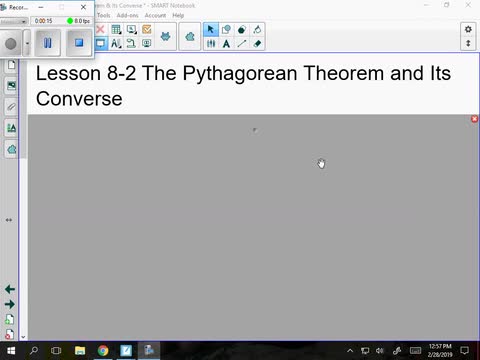The width and height of the screenshot is (480, 360).
Task: Select the arrow Select tool
Action: pyautogui.click(x=211, y=29)
